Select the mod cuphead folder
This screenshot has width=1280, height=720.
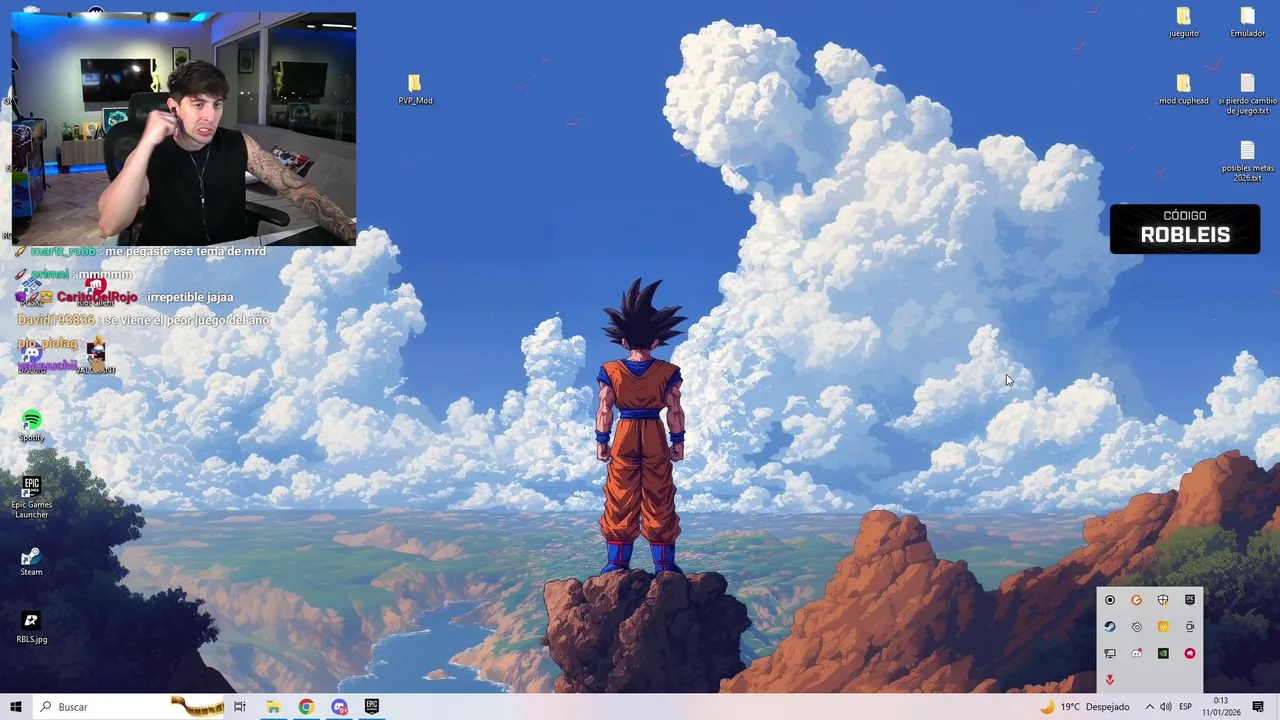pos(1184,89)
